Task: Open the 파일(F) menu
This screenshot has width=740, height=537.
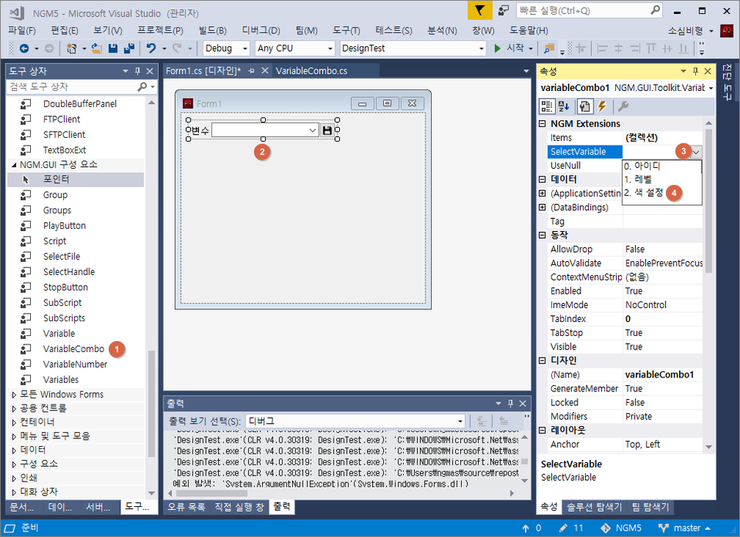Action: [x=22, y=31]
